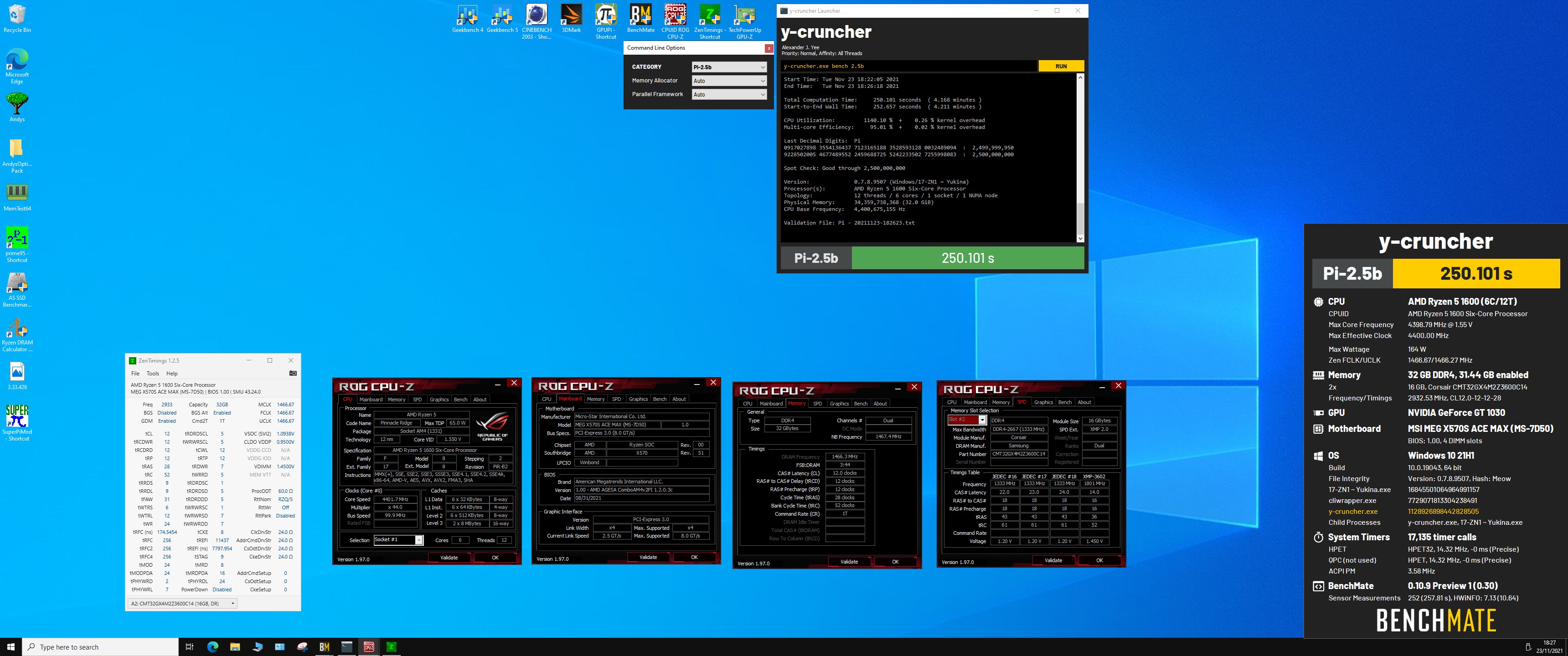1568x656 pixels.
Task: Open the Snipping Tool taskbar icon
Action: coord(302,647)
